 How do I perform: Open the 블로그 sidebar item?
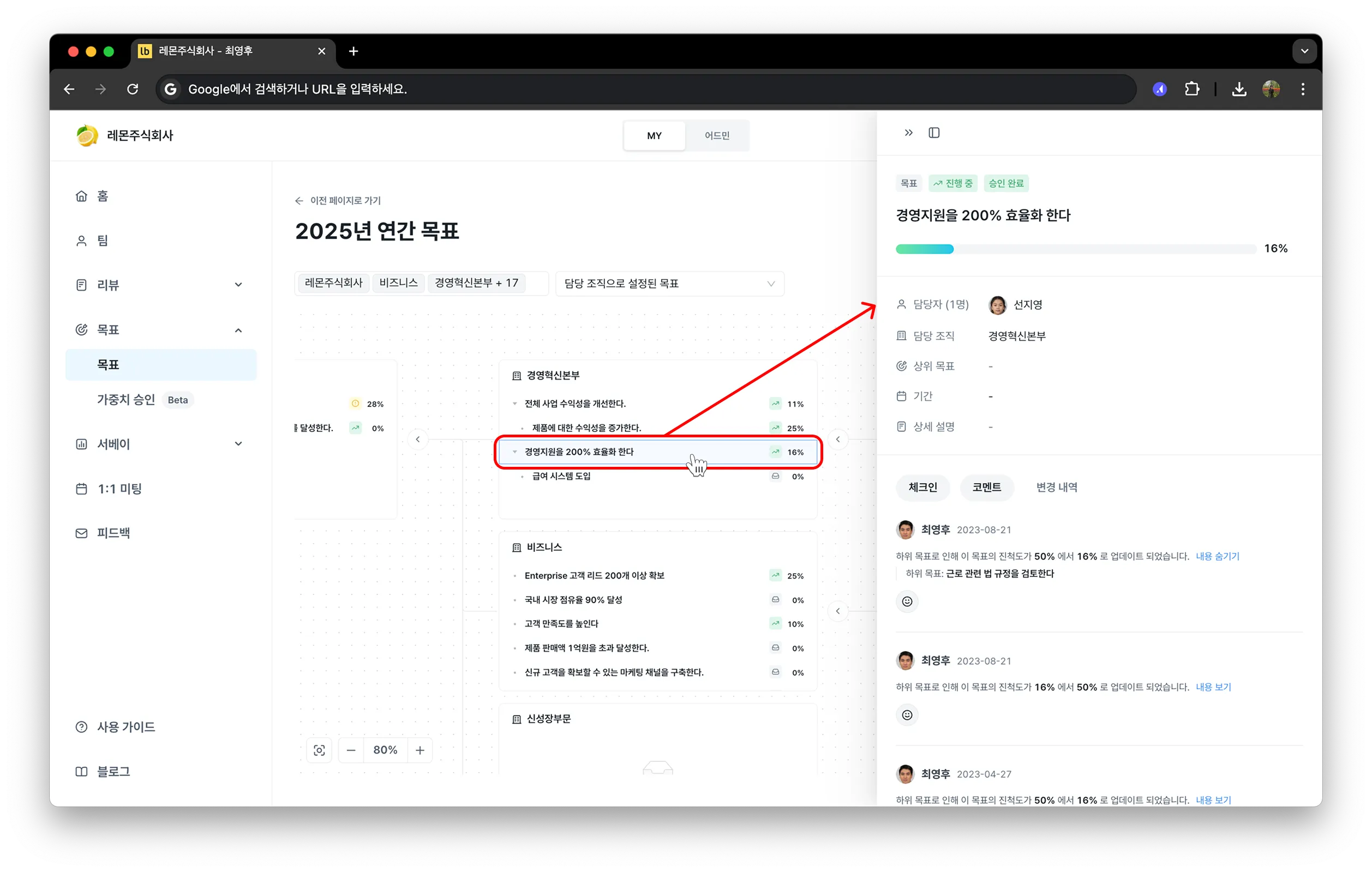[x=103, y=771]
